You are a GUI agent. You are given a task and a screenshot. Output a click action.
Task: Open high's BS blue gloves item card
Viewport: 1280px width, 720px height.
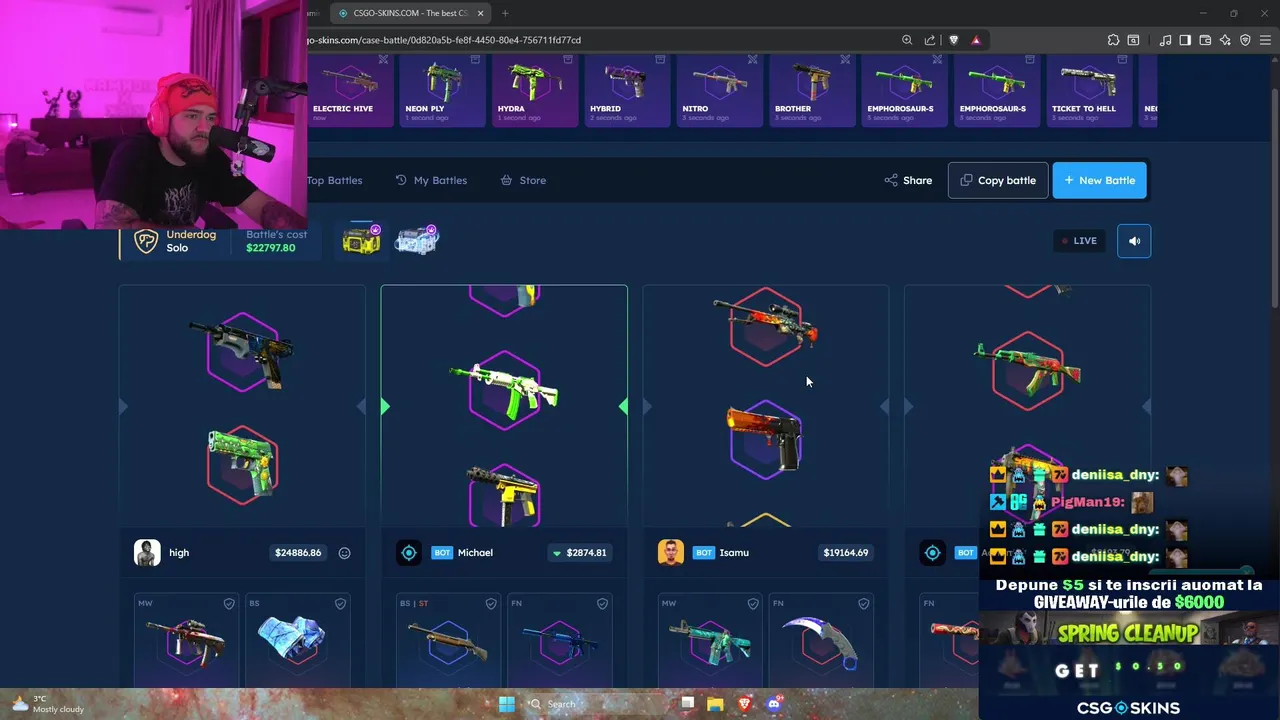(x=297, y=640)
